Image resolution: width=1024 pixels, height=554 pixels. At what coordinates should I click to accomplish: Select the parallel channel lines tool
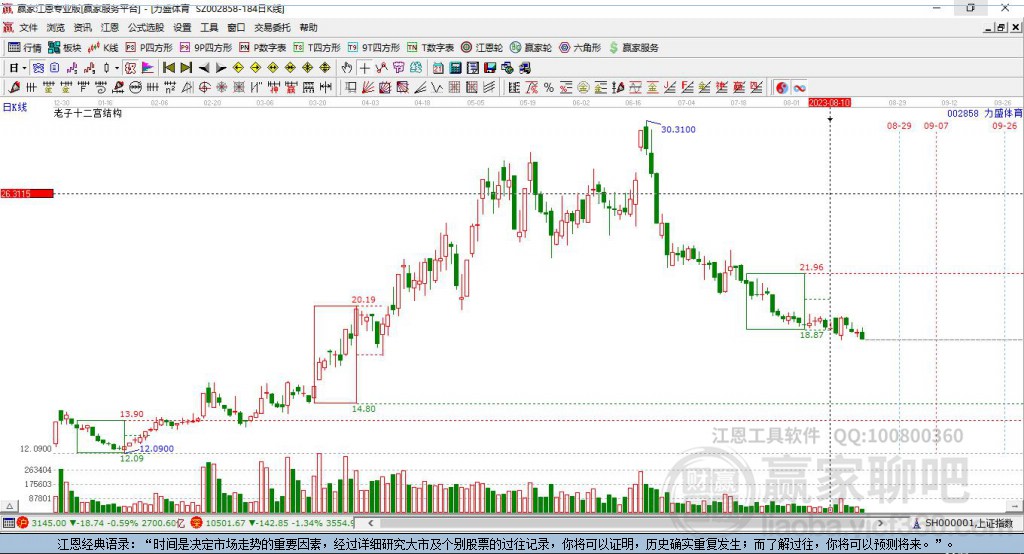(x=489, y=88)
